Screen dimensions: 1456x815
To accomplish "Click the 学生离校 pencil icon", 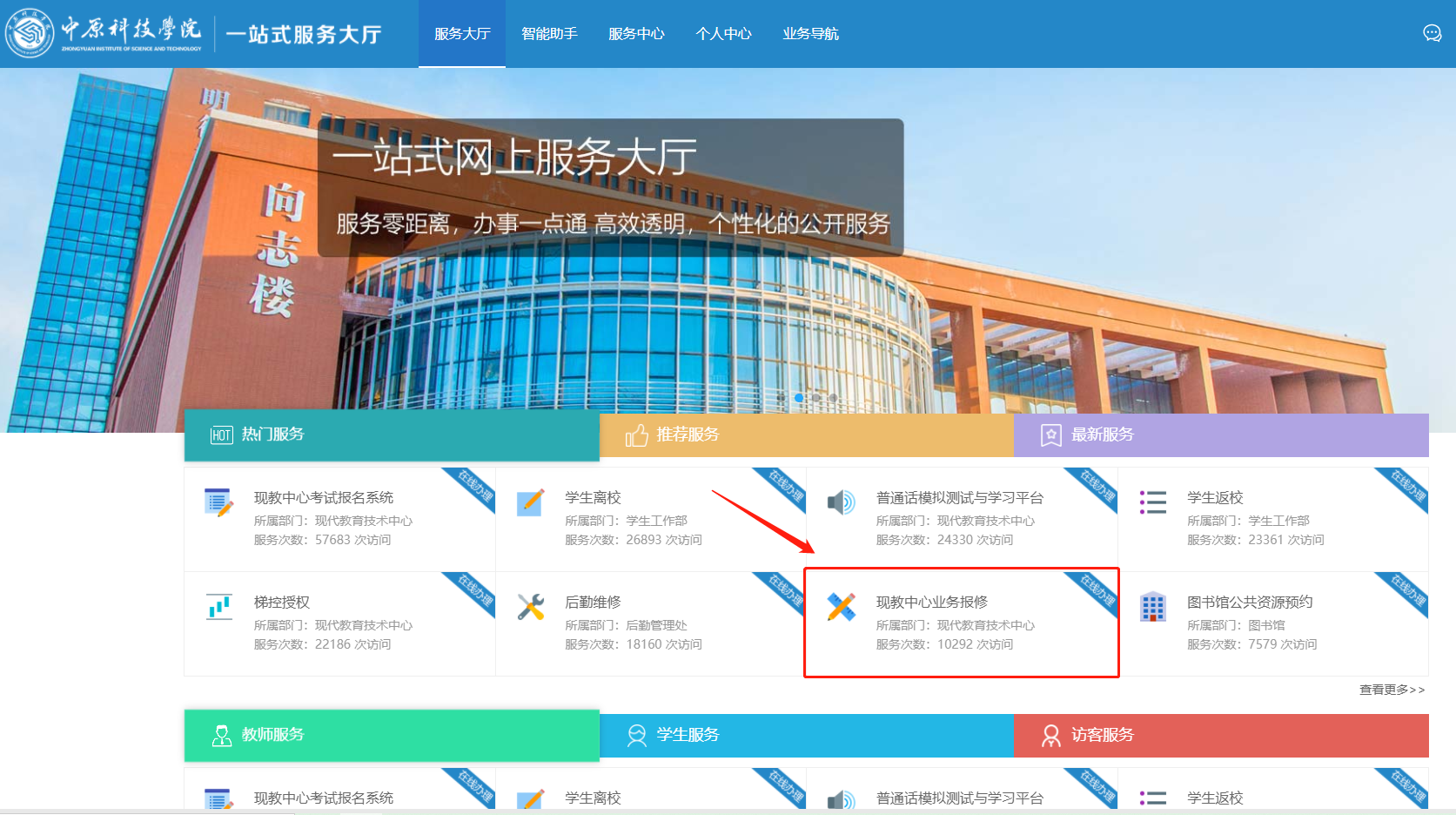I will pos(530,502).
